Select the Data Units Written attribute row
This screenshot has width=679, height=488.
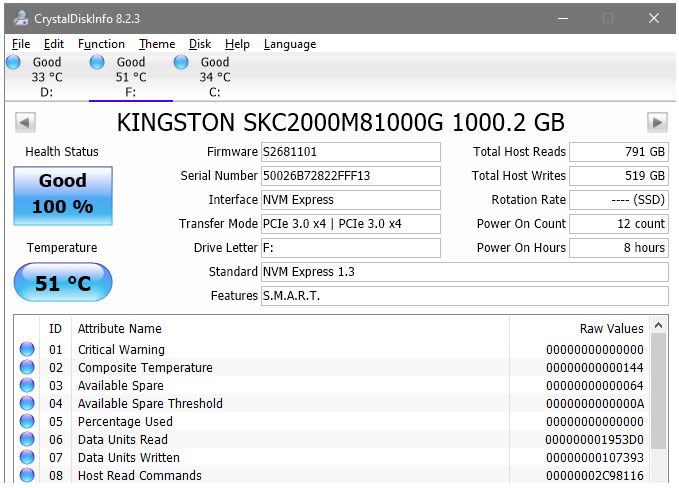[332, 458]
